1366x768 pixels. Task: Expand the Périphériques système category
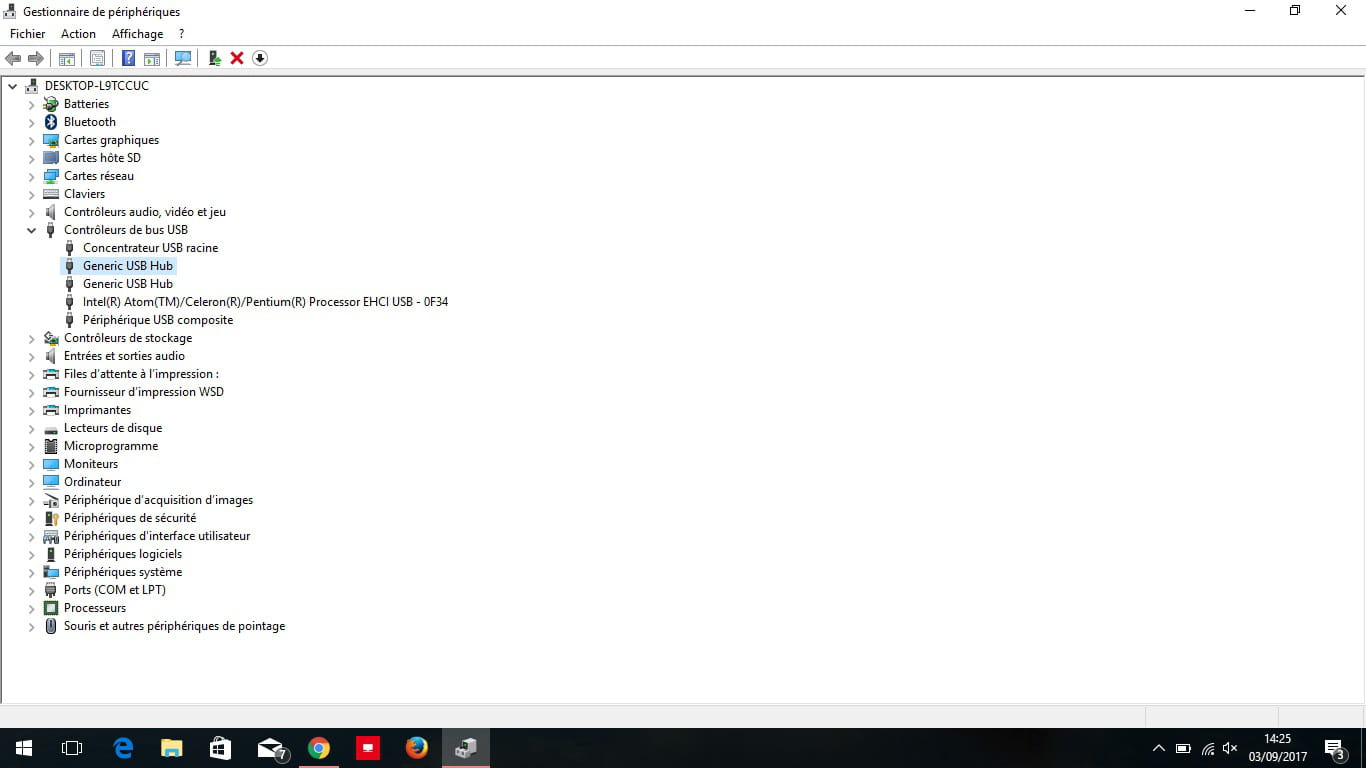[32, 572]
